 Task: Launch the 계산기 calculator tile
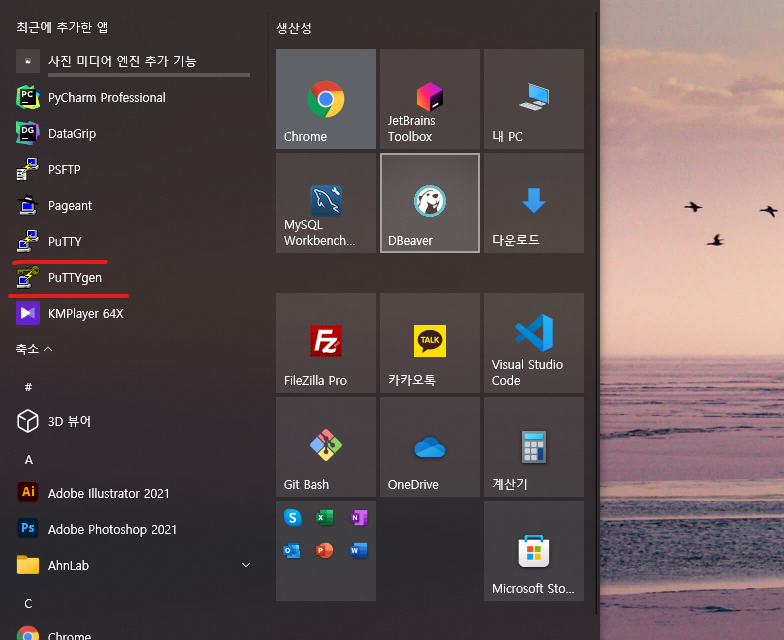(534, 446)
